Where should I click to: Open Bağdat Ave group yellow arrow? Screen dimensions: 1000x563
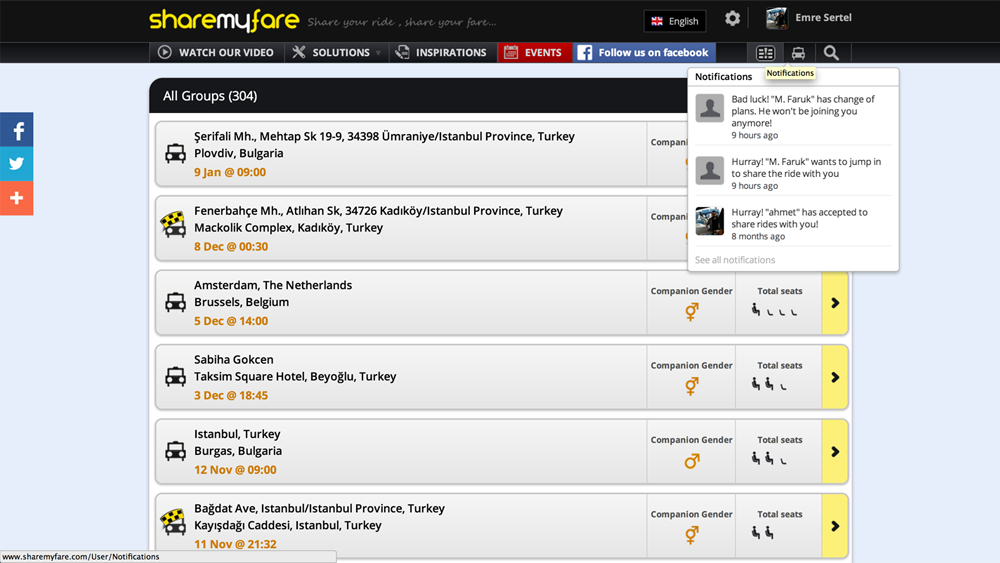[x=835, y=526]
